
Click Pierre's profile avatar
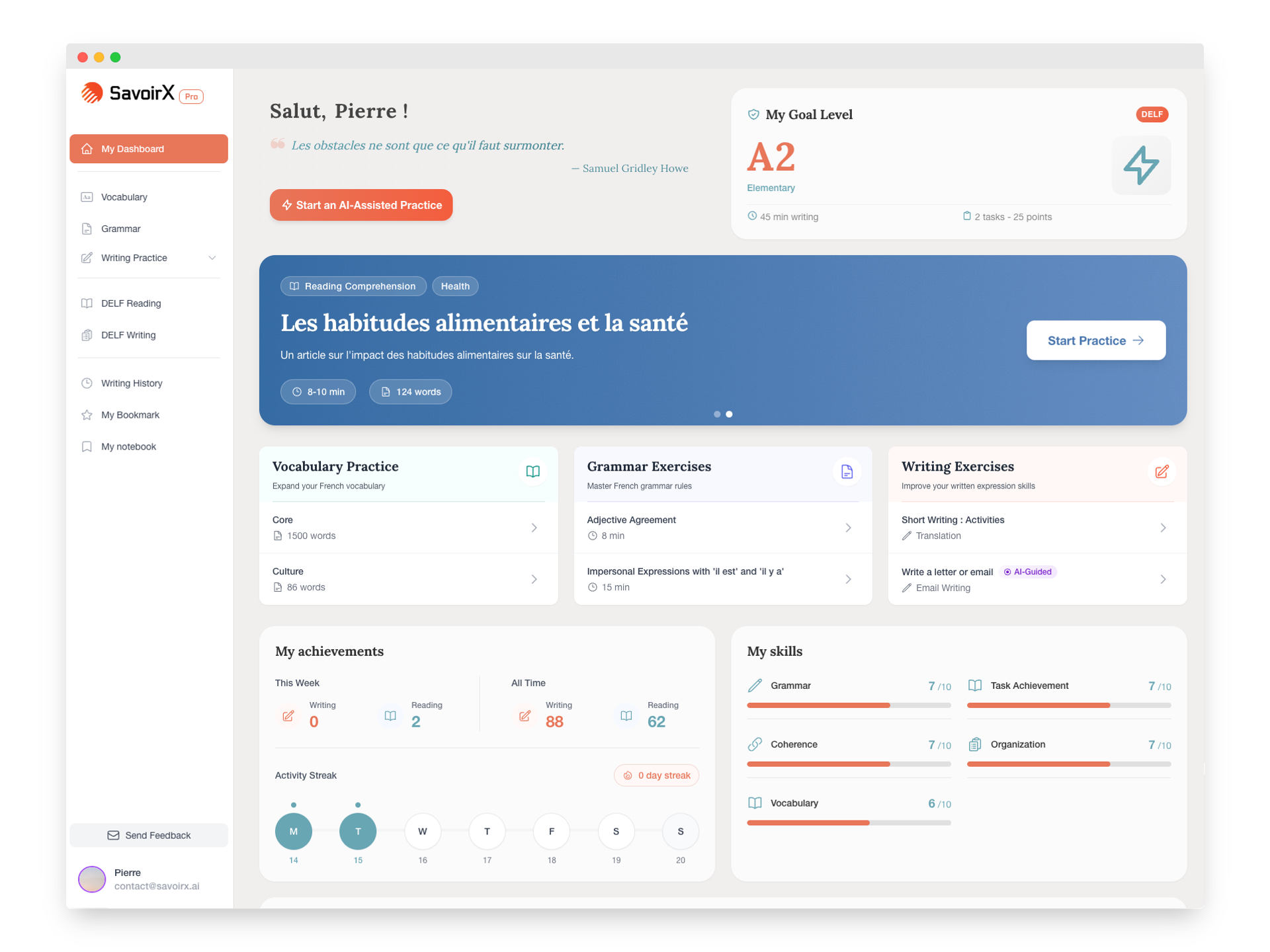pos(92,879)
